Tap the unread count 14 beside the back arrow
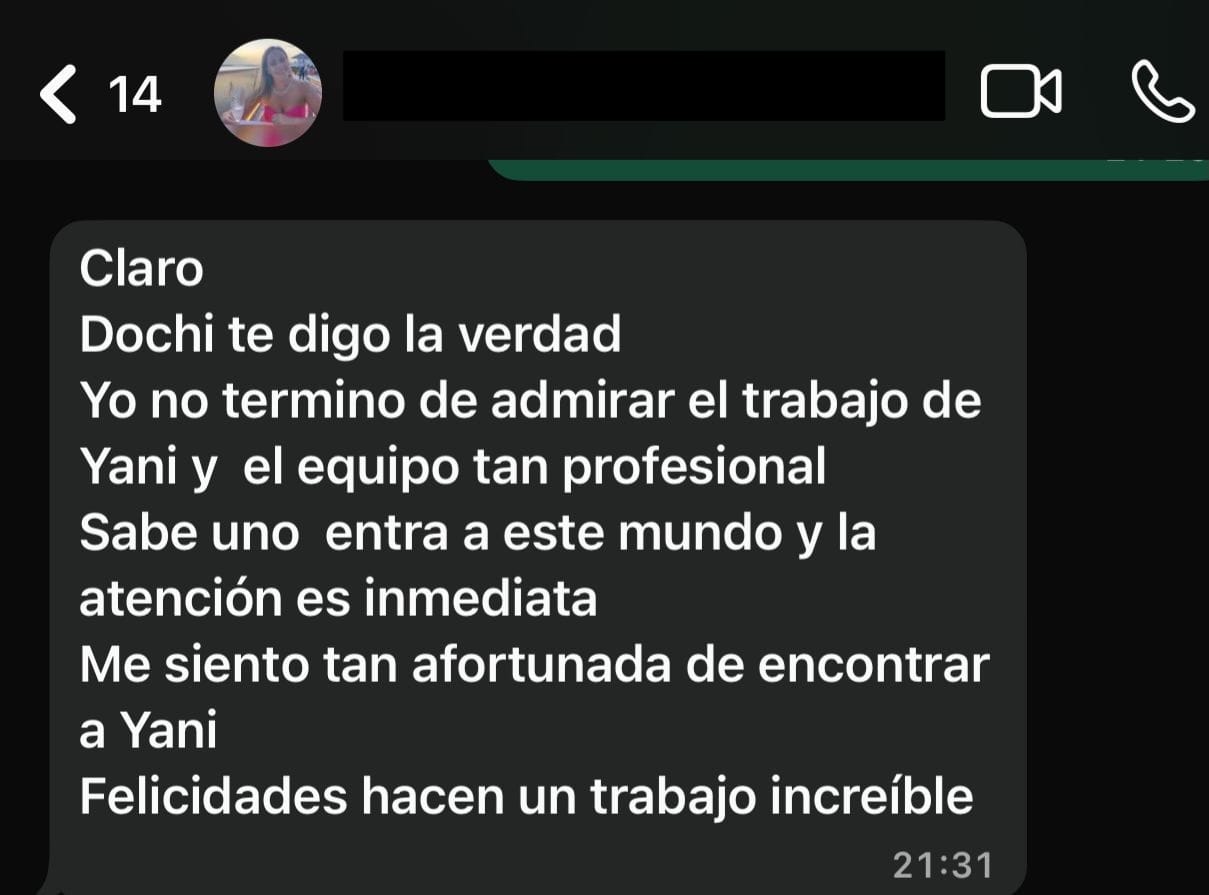Viewport: 1209px width, 895px height. click(135, 95)
